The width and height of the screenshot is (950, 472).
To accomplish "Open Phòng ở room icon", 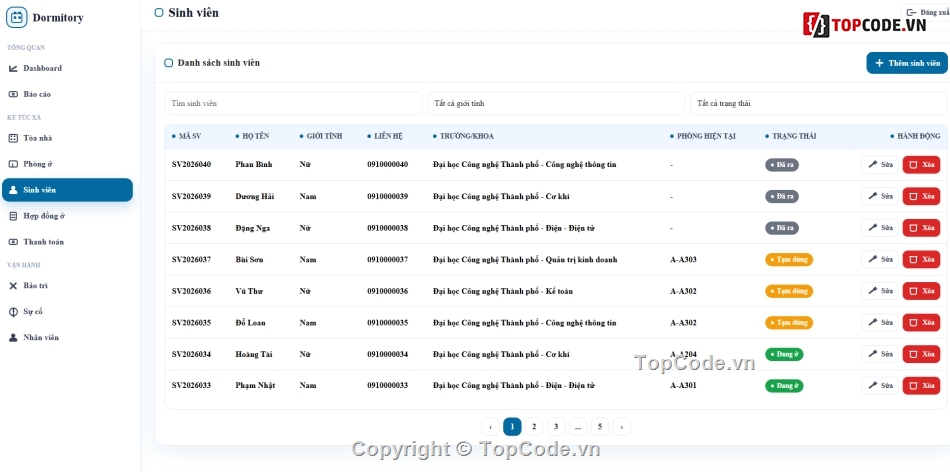I will tap(13, 164).
